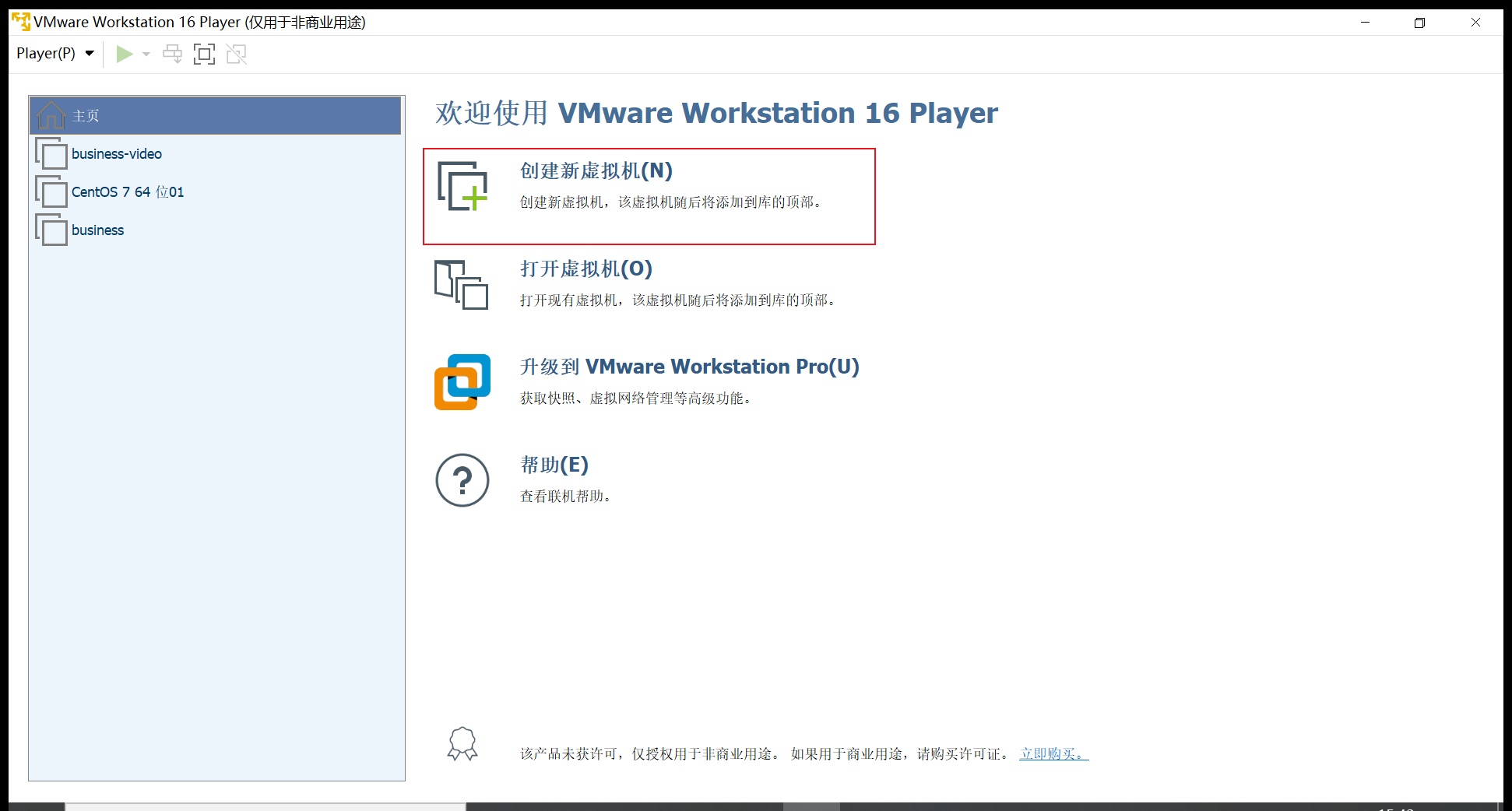The height and width of the screenshot is (811, 1512).
Task: Click the business VM icon in library
Action: coord(51,230)
